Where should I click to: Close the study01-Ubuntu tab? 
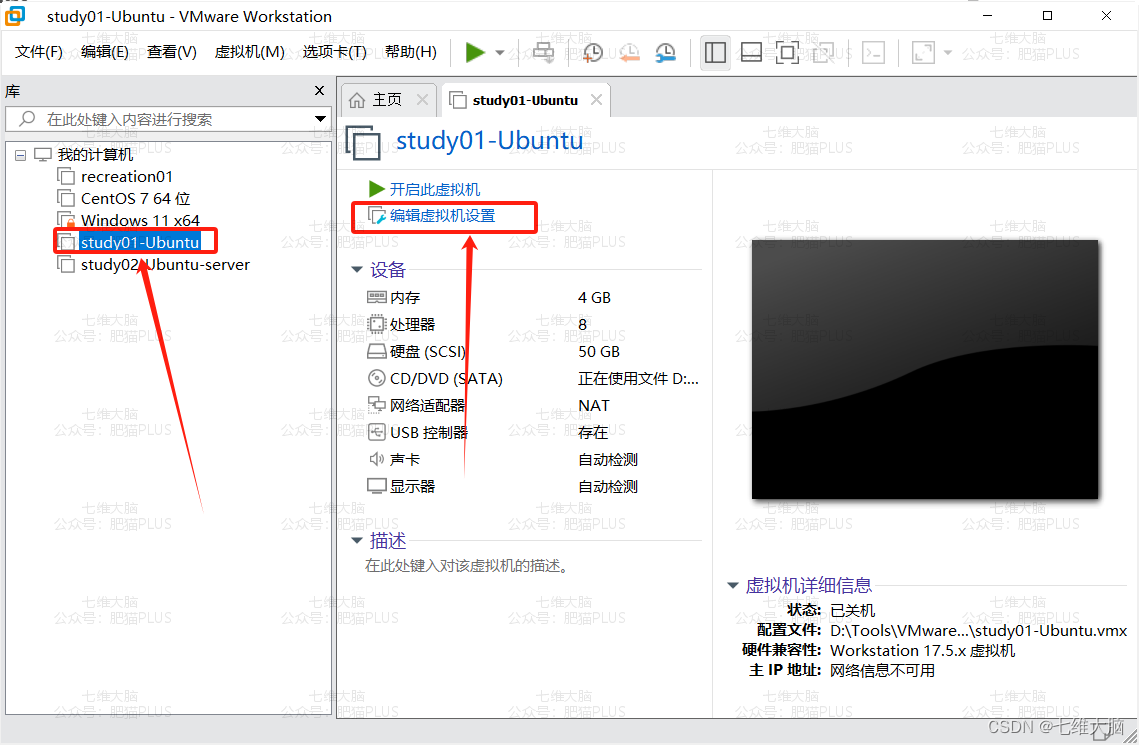click(596, 99)
